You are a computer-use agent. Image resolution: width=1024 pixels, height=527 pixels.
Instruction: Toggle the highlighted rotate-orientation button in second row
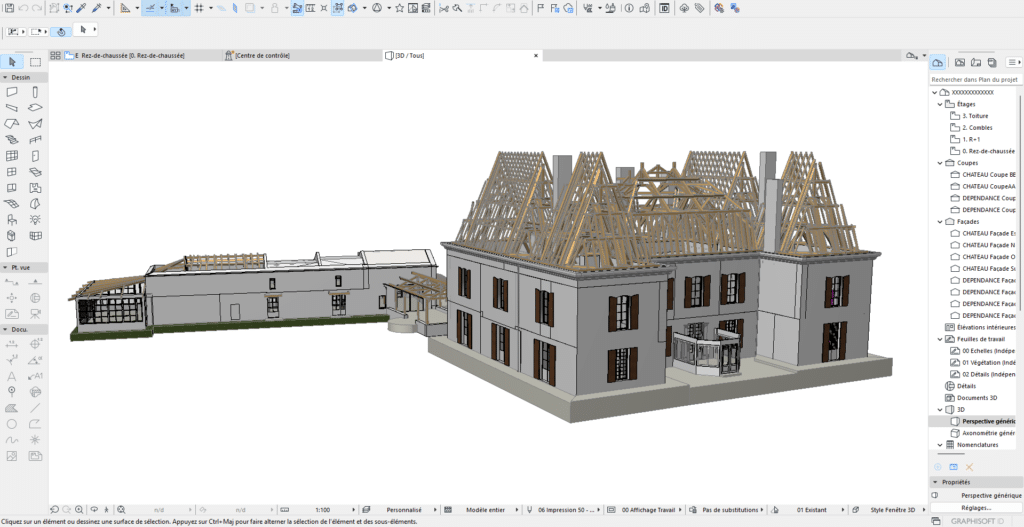(61, 31)
